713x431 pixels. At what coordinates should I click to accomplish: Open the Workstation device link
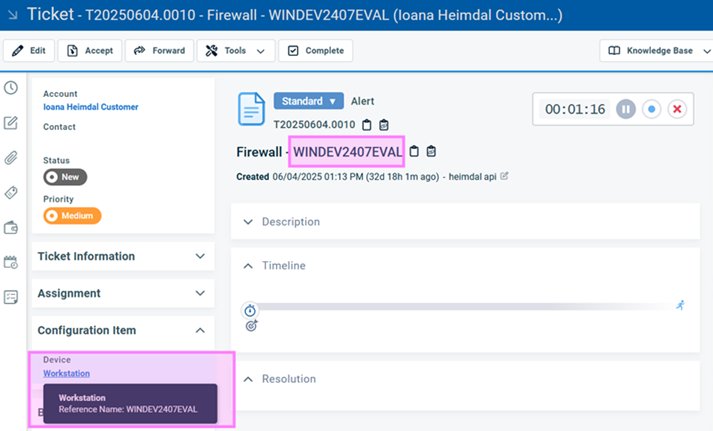(66, 373)
